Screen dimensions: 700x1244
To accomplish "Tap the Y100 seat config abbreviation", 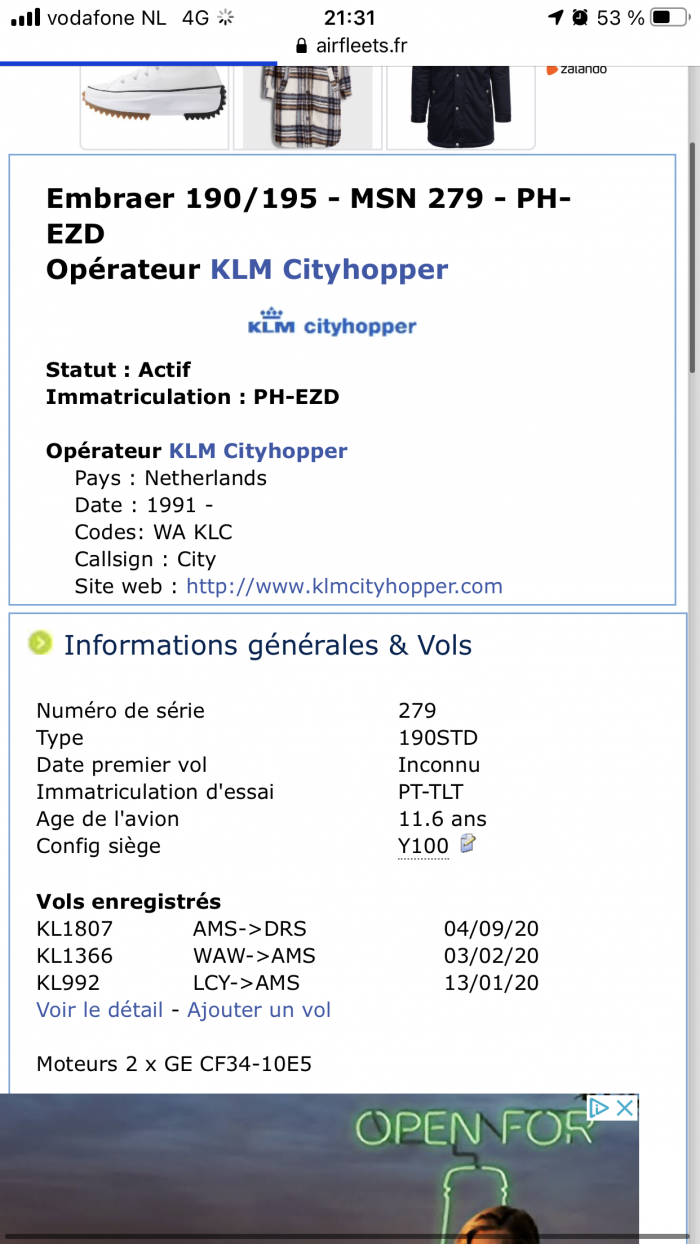I will coord(423,846).
